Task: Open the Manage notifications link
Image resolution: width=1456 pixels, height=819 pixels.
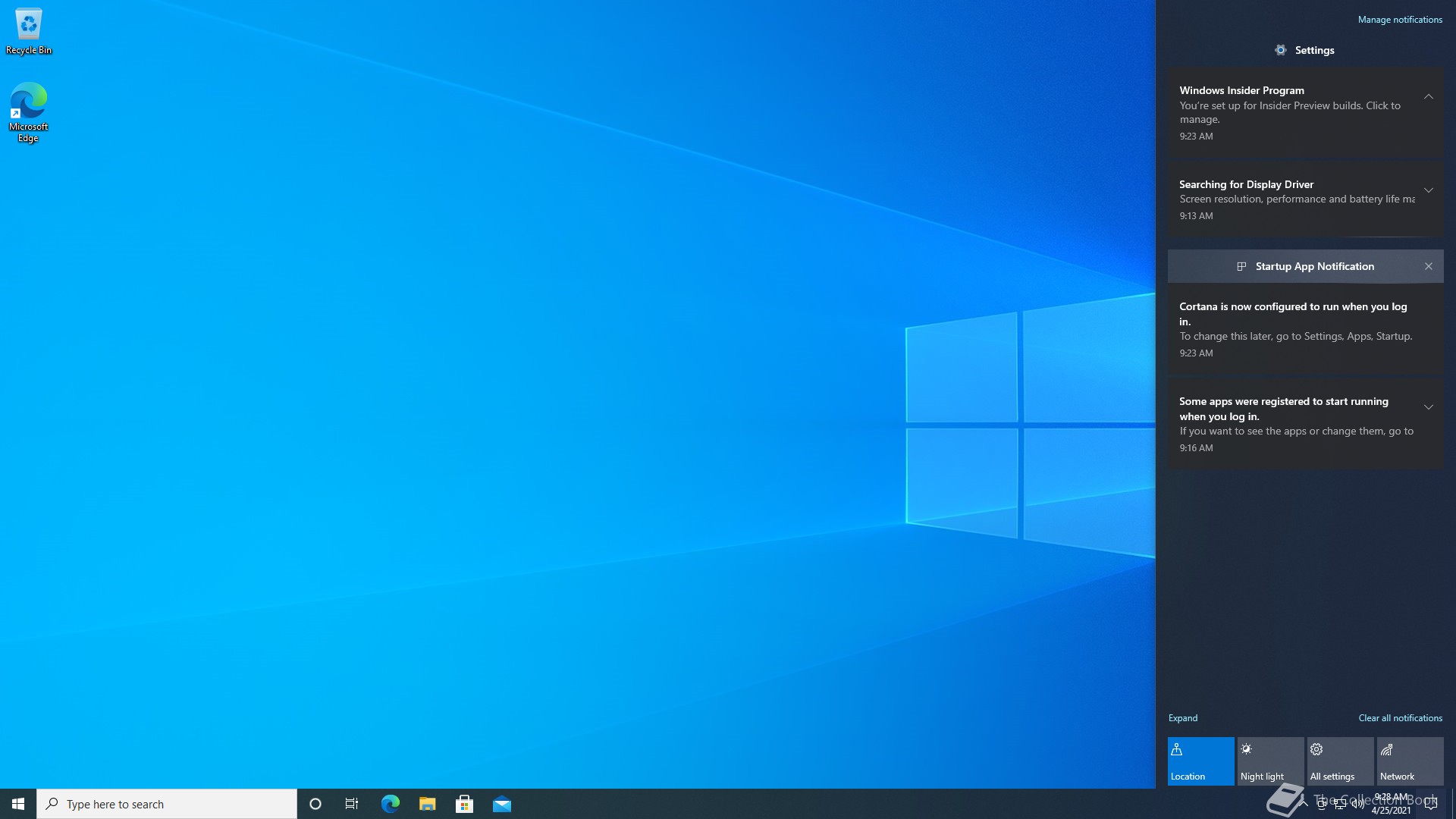Action: 1400,20
